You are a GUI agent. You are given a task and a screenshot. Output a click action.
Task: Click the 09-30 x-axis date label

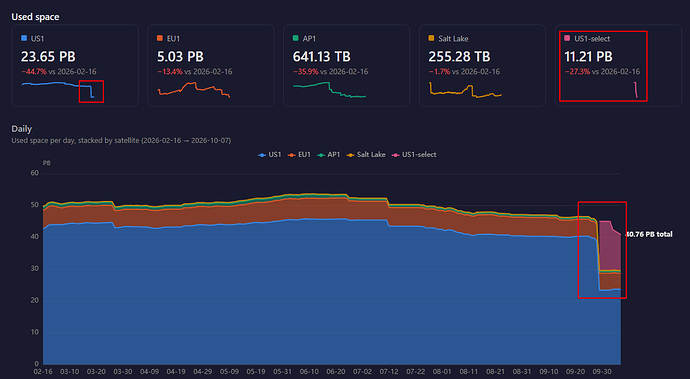602,372
